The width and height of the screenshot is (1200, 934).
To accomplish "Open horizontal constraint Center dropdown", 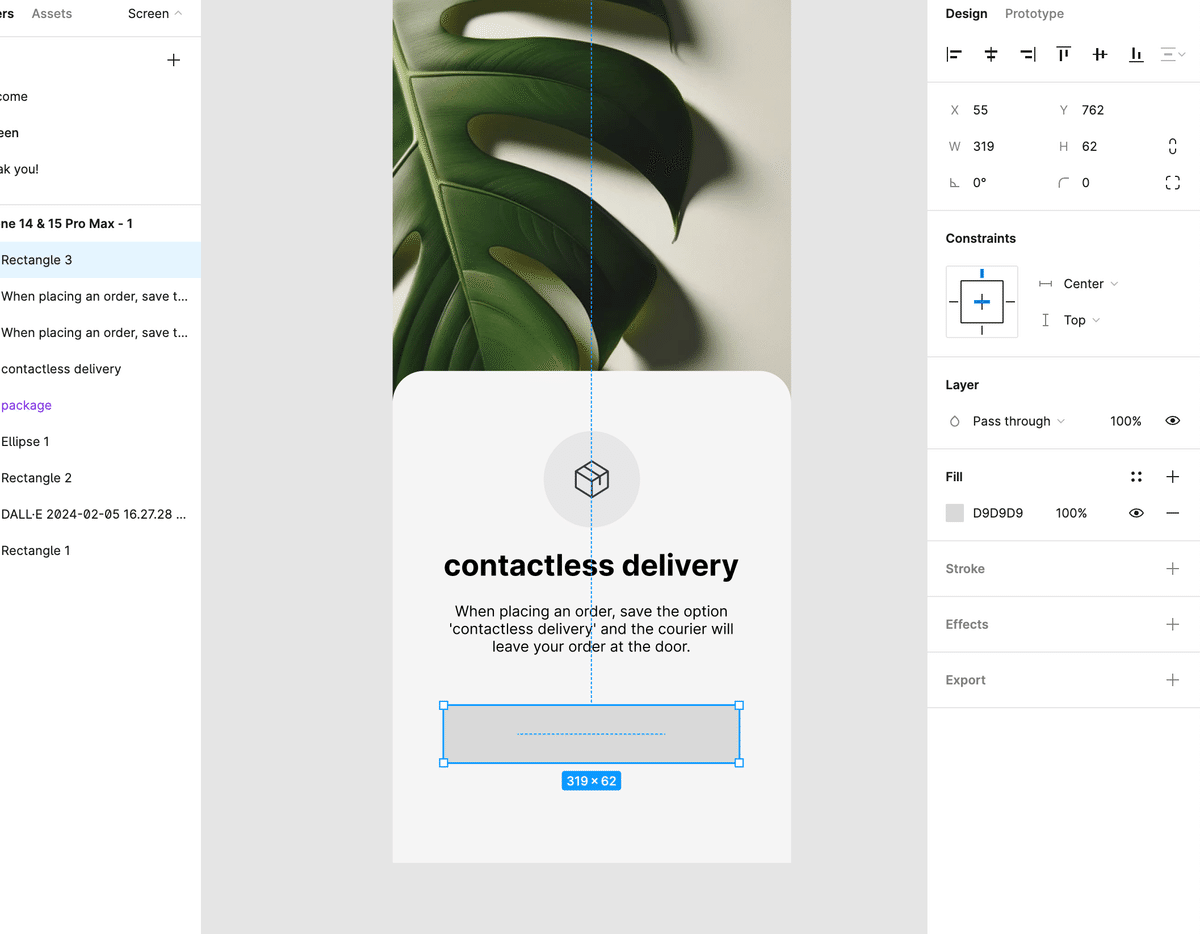I will (1090, 284).
